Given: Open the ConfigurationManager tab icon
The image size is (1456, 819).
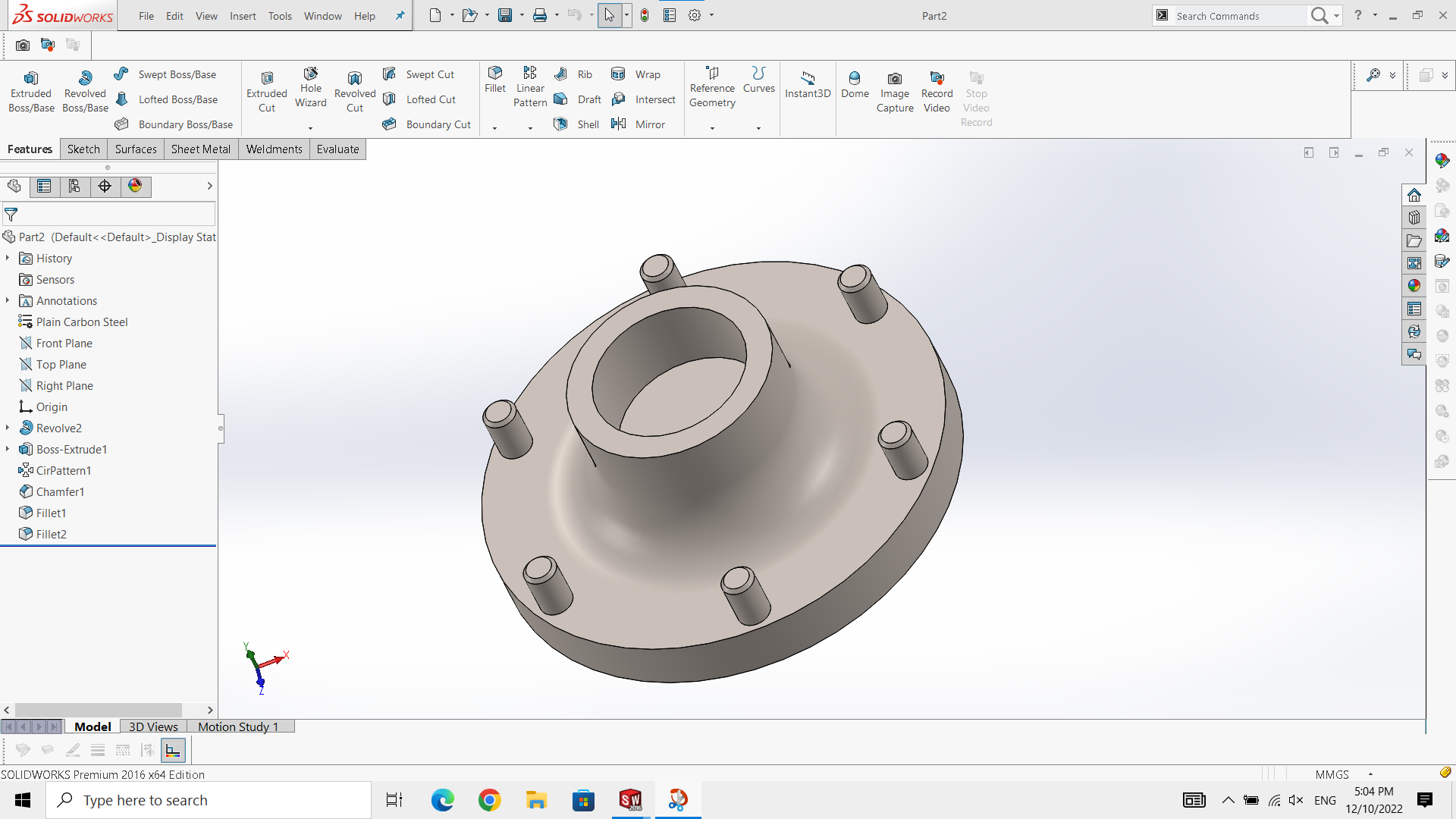Looking at the screenshot, I should click(x=74, y=187).
